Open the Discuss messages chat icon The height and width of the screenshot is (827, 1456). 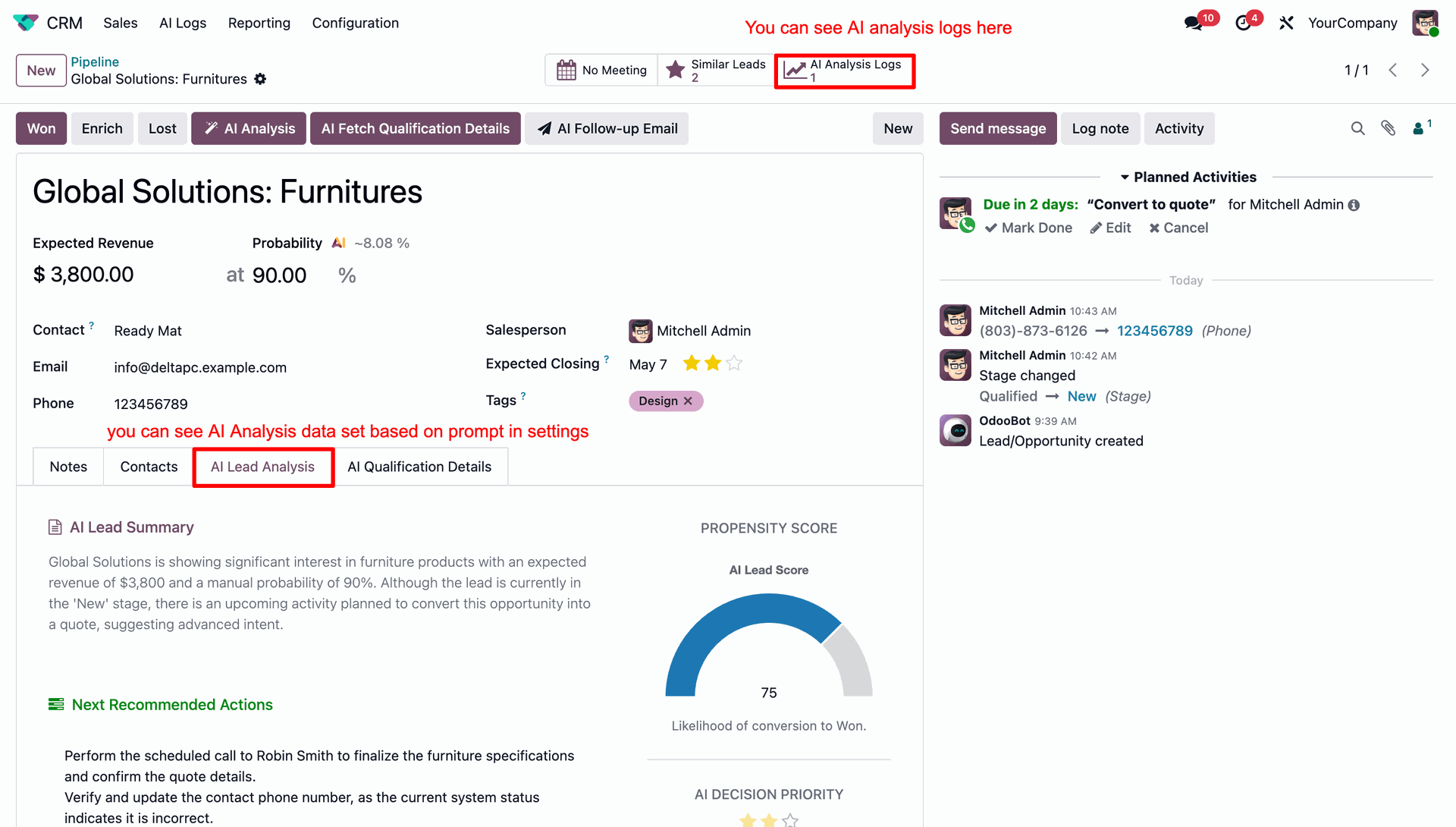point(1193,23)
